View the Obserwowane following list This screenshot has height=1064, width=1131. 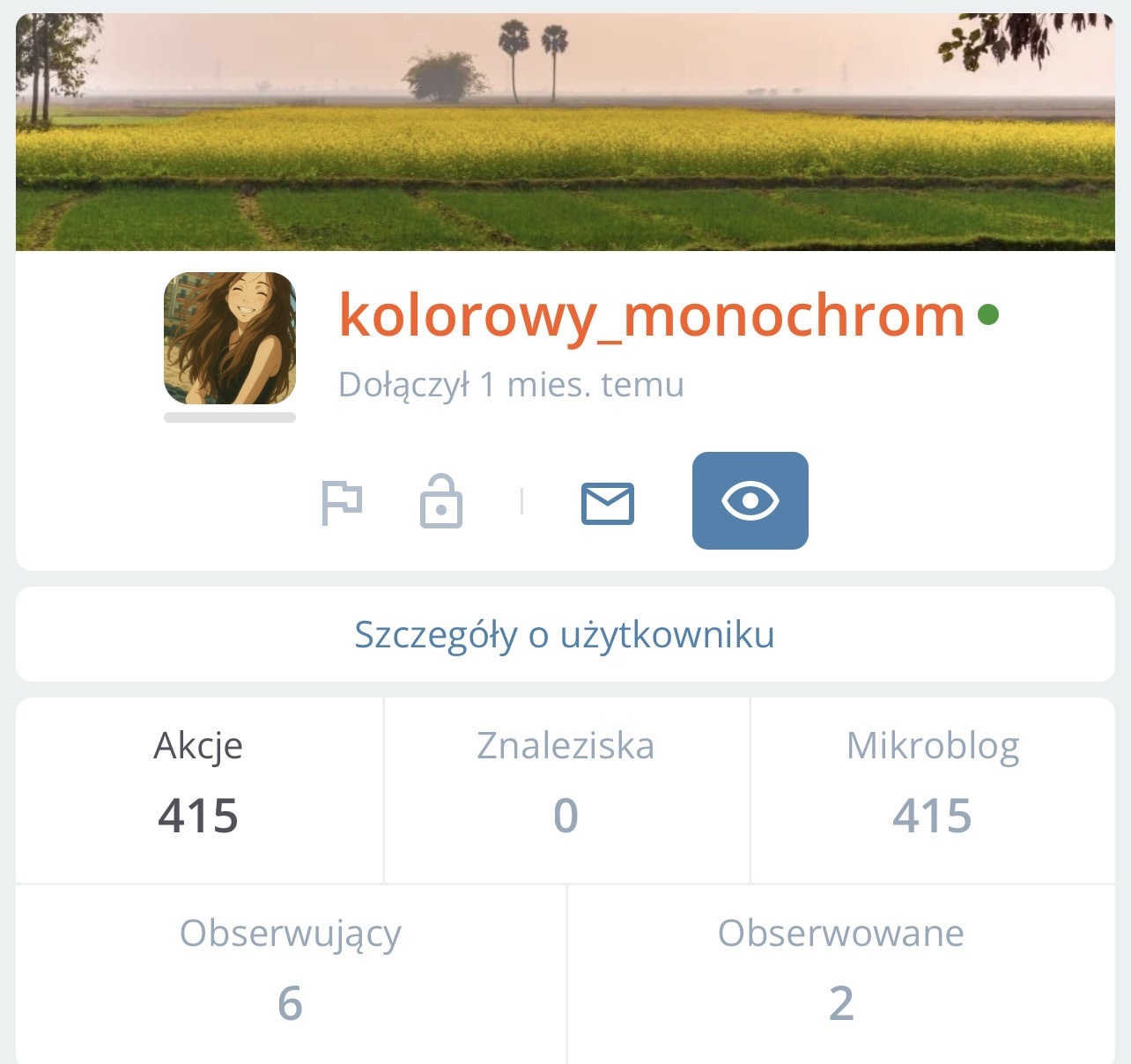pos(841,974)
